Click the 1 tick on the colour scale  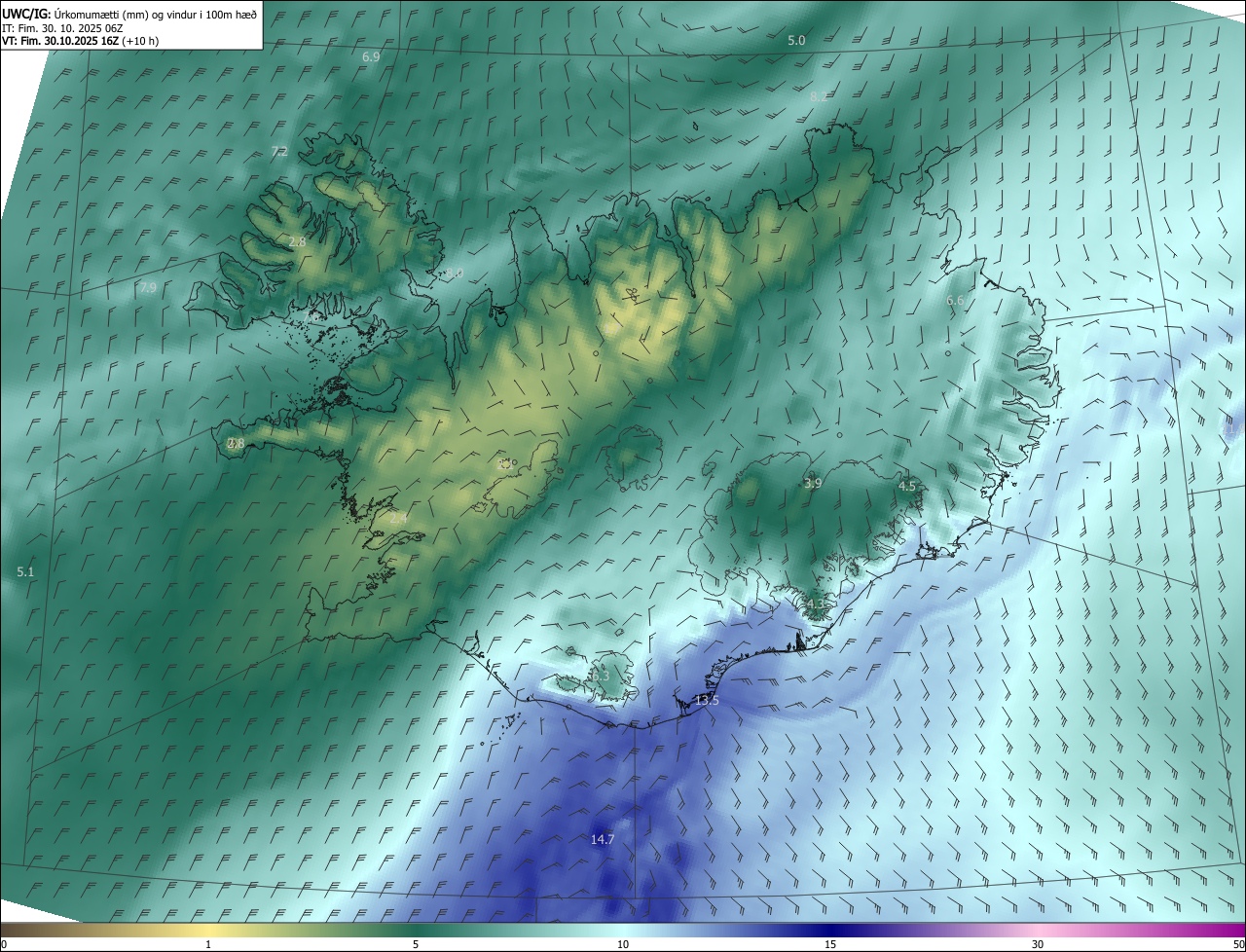(208, 945)
